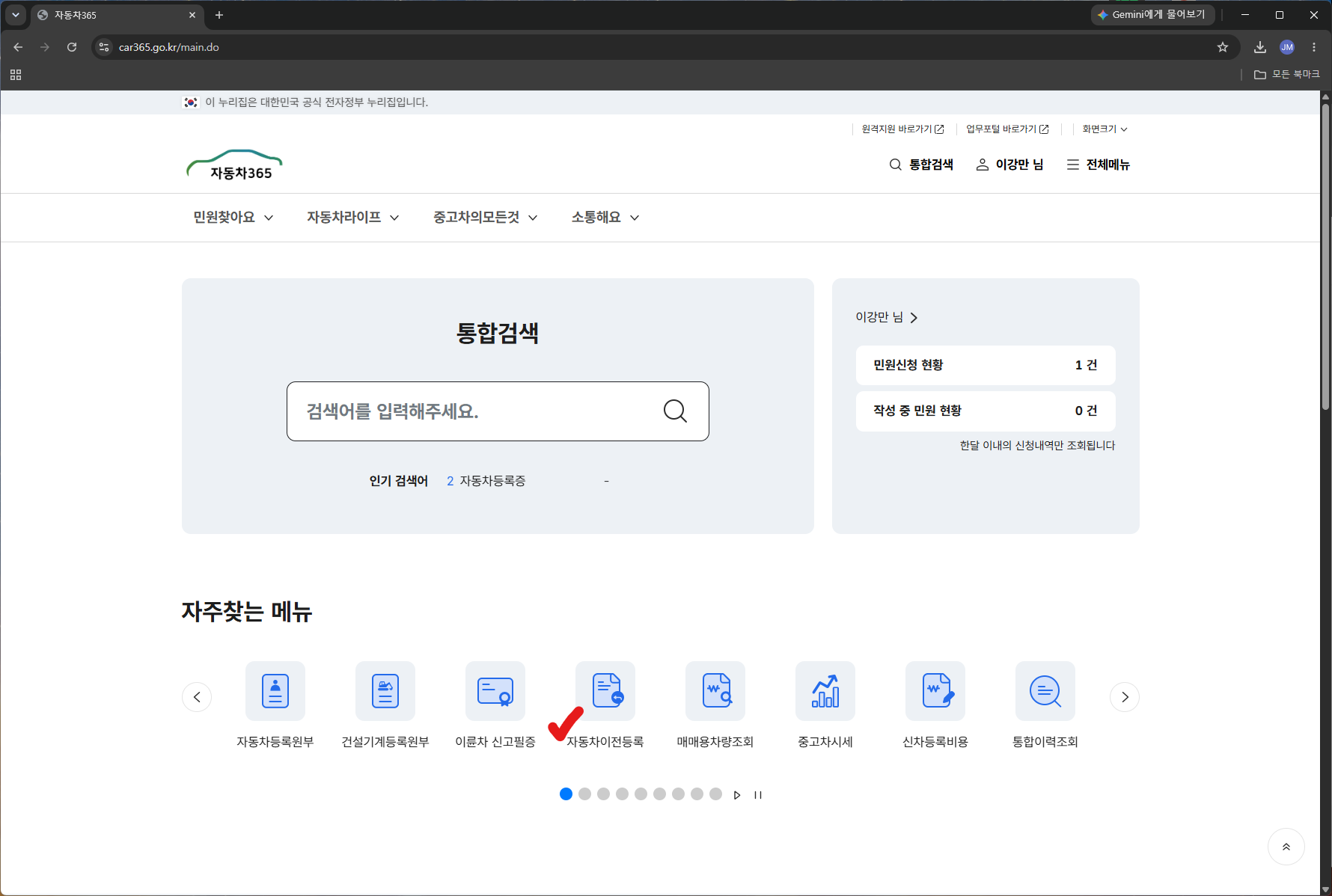Click popular search term 자동차등록증
Screen dimensions: 1332x896
(x=492, y=481)
